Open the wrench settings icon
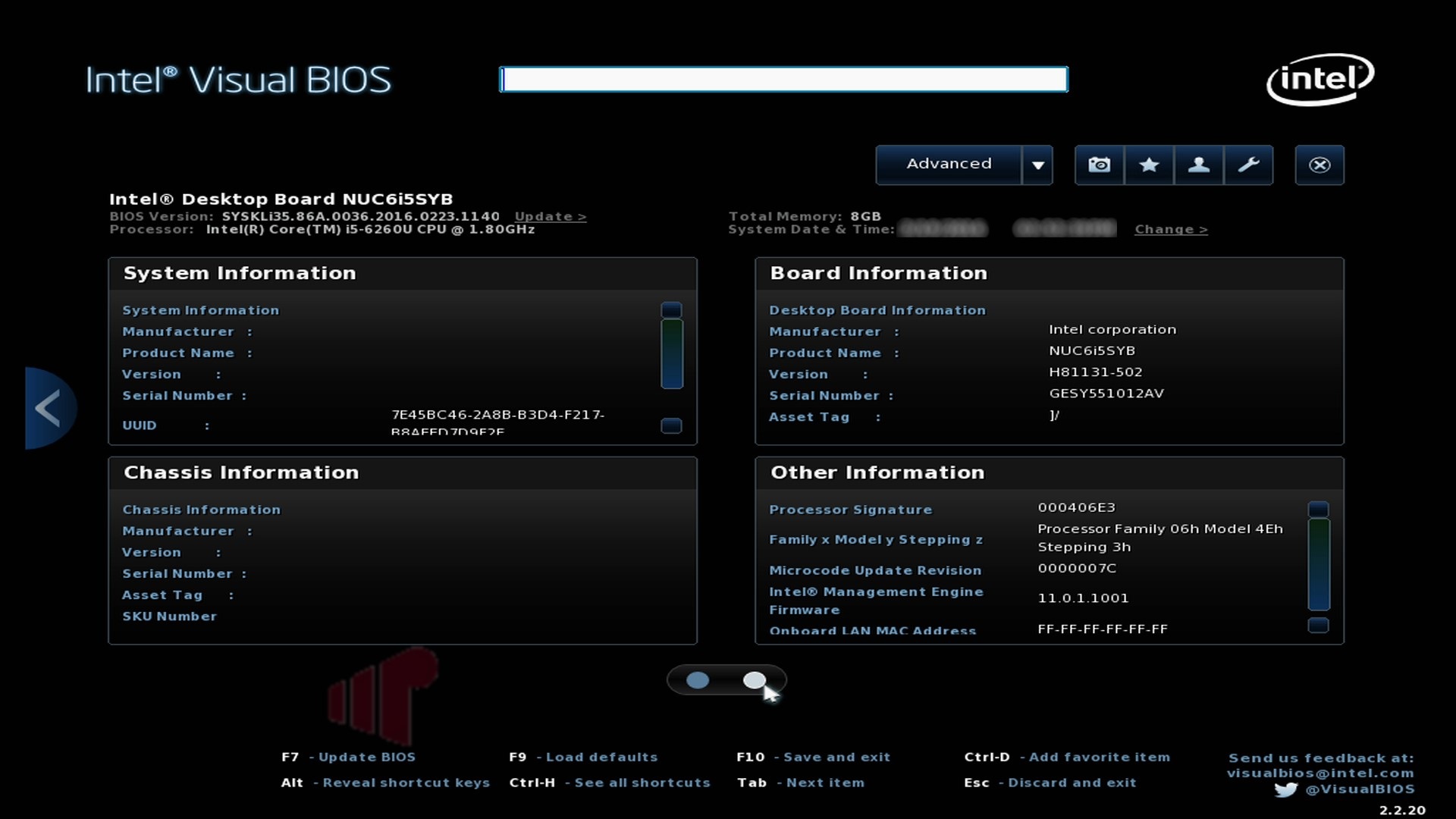The image size is (1456, 819). coord(1248,165)
